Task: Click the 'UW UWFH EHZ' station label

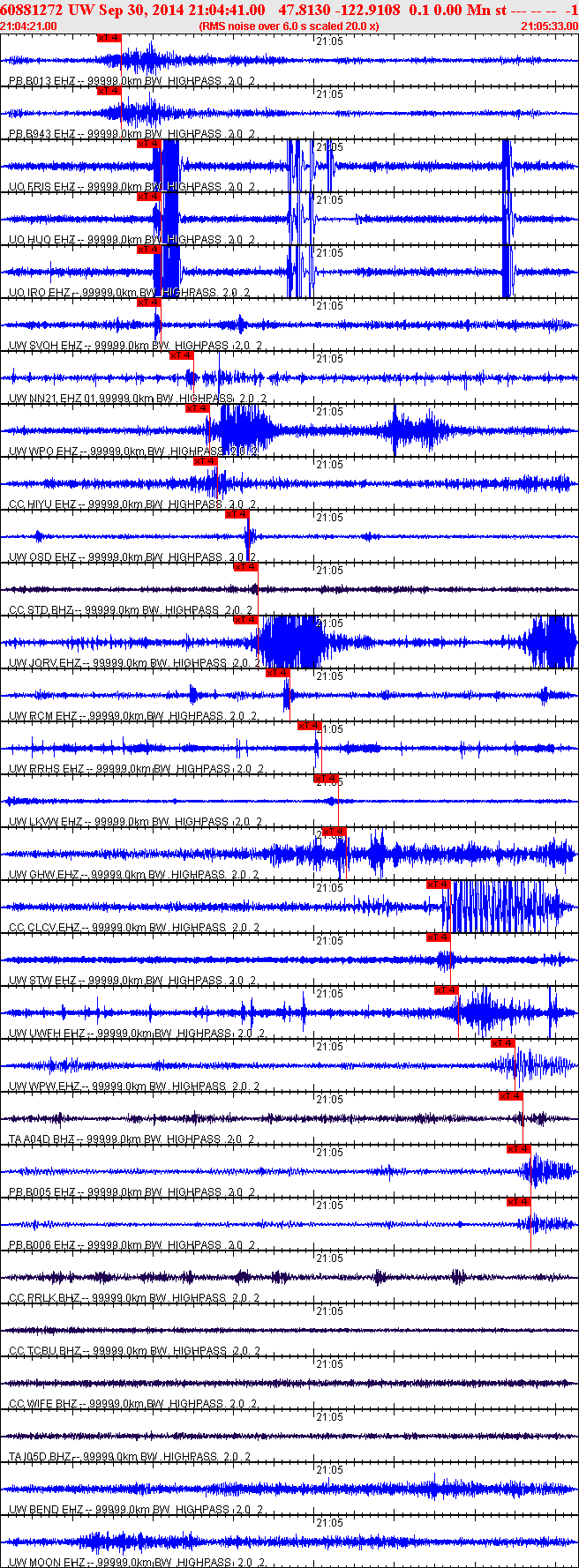Action: [x=45, y=1034]
